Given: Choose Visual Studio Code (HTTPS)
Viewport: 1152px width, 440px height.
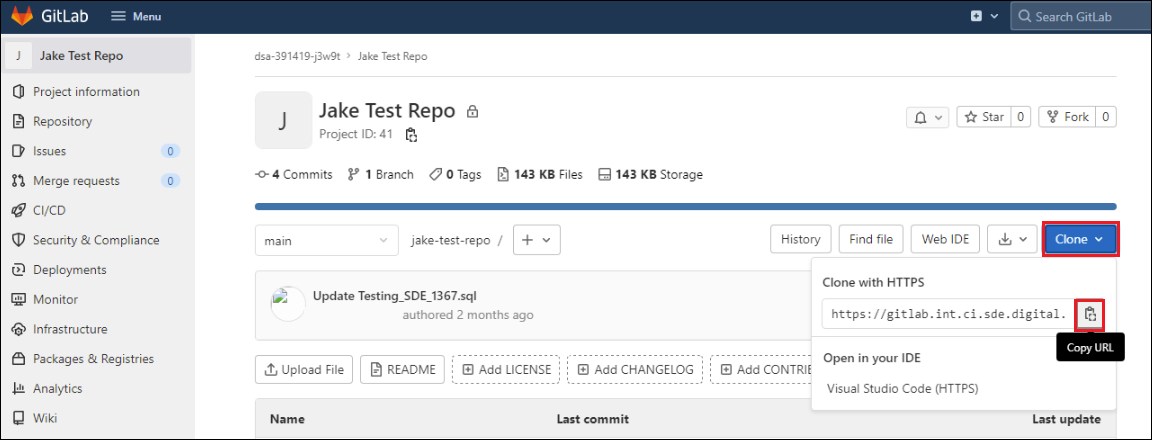Looking at the screenshot, I should 903,389.
